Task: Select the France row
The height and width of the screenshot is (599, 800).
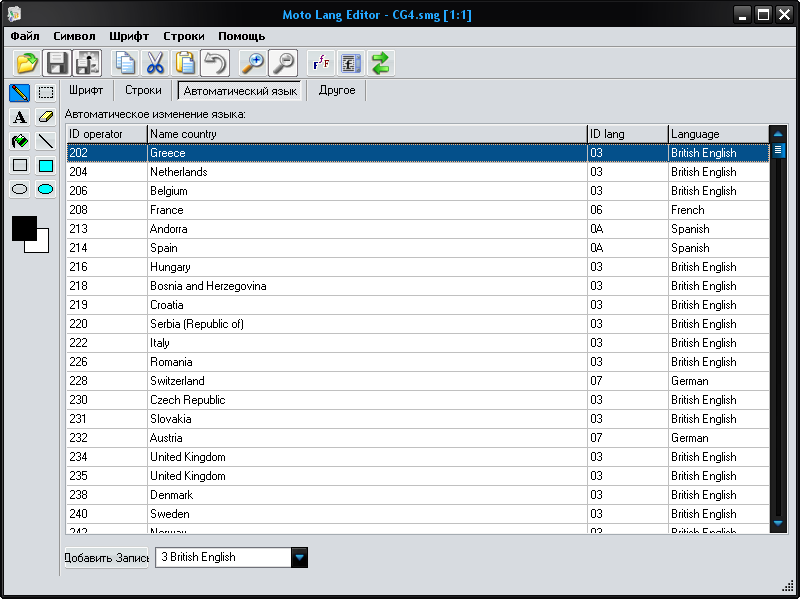Action: [418, 210]
